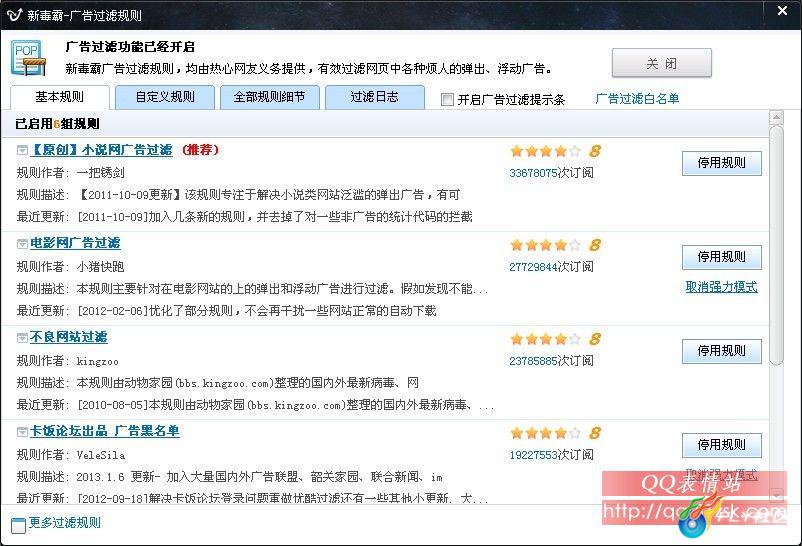This screenshot has height=546, width=802.
Task: Switch to the 自定义规则 tab
Action: tap(165, 97)
